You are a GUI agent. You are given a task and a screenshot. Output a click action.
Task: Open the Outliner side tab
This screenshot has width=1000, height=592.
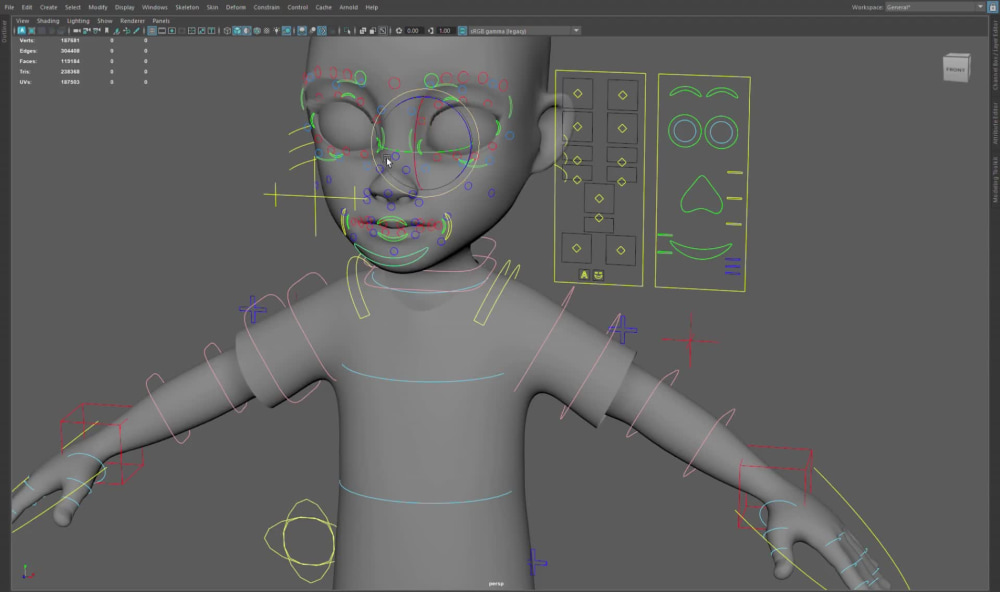coord(4,31)
